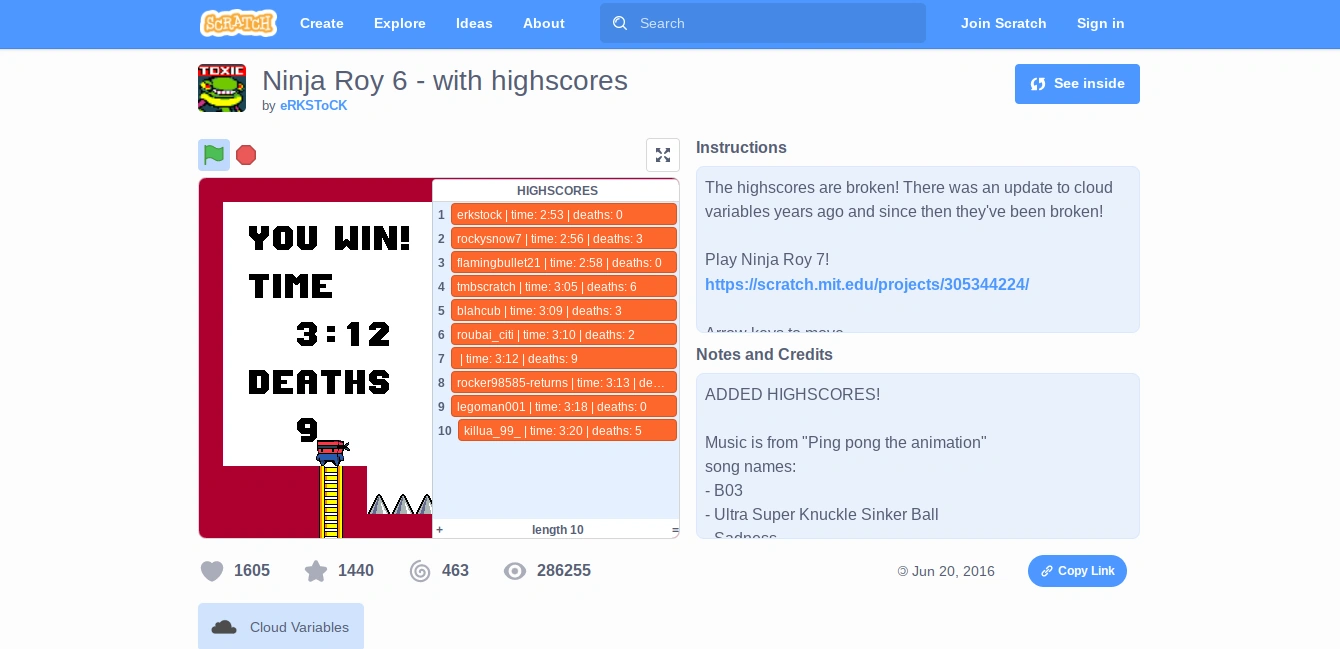Click the plus at highscores list bottom
The width and height of the screenshot is (1340, 649).
pyautogui.click(x=439, y=530)
